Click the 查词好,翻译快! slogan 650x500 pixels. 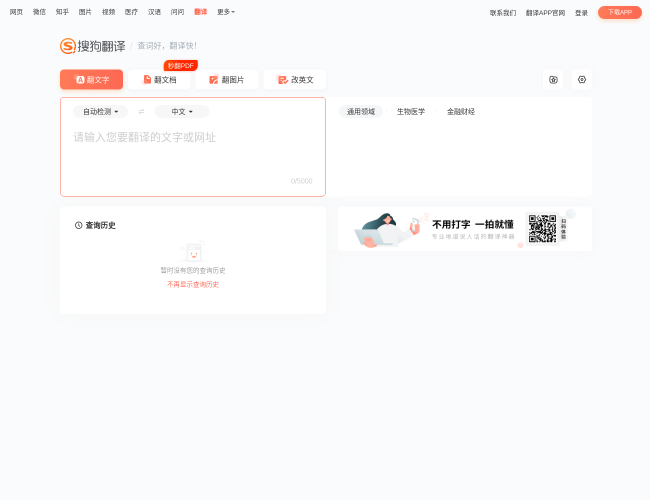167,46
